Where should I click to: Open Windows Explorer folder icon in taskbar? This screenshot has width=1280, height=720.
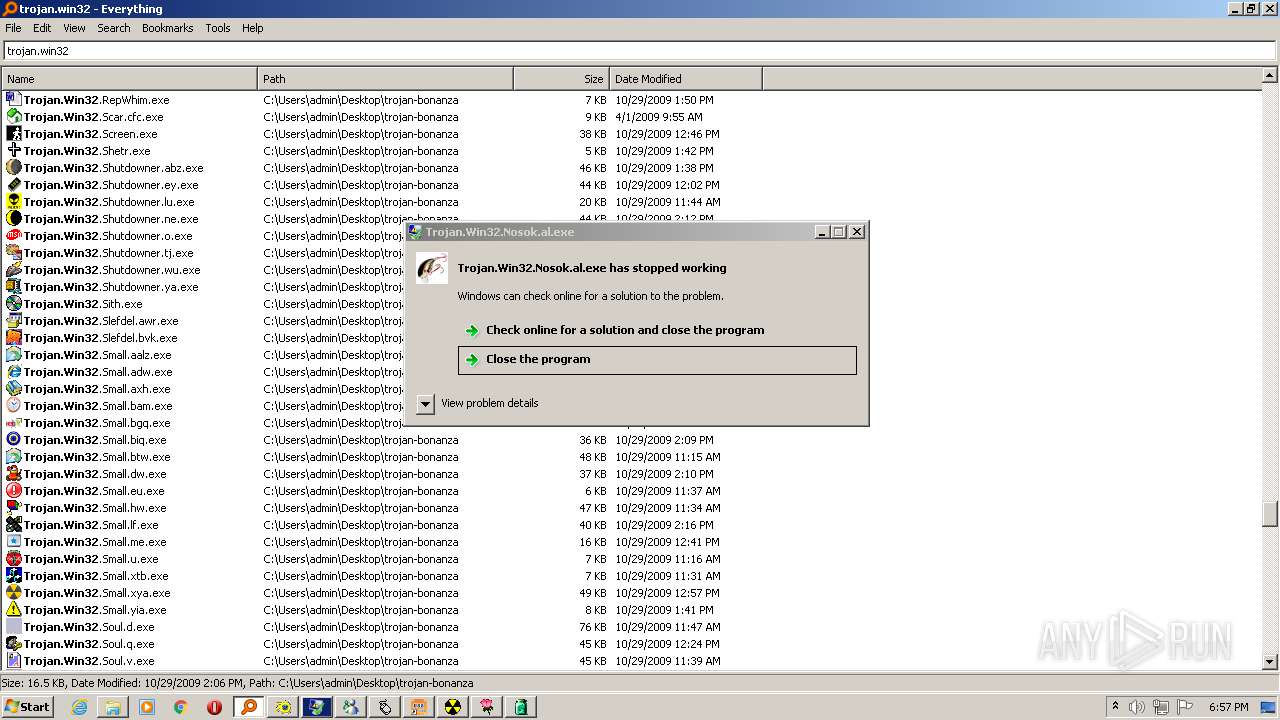pos(113,707)
